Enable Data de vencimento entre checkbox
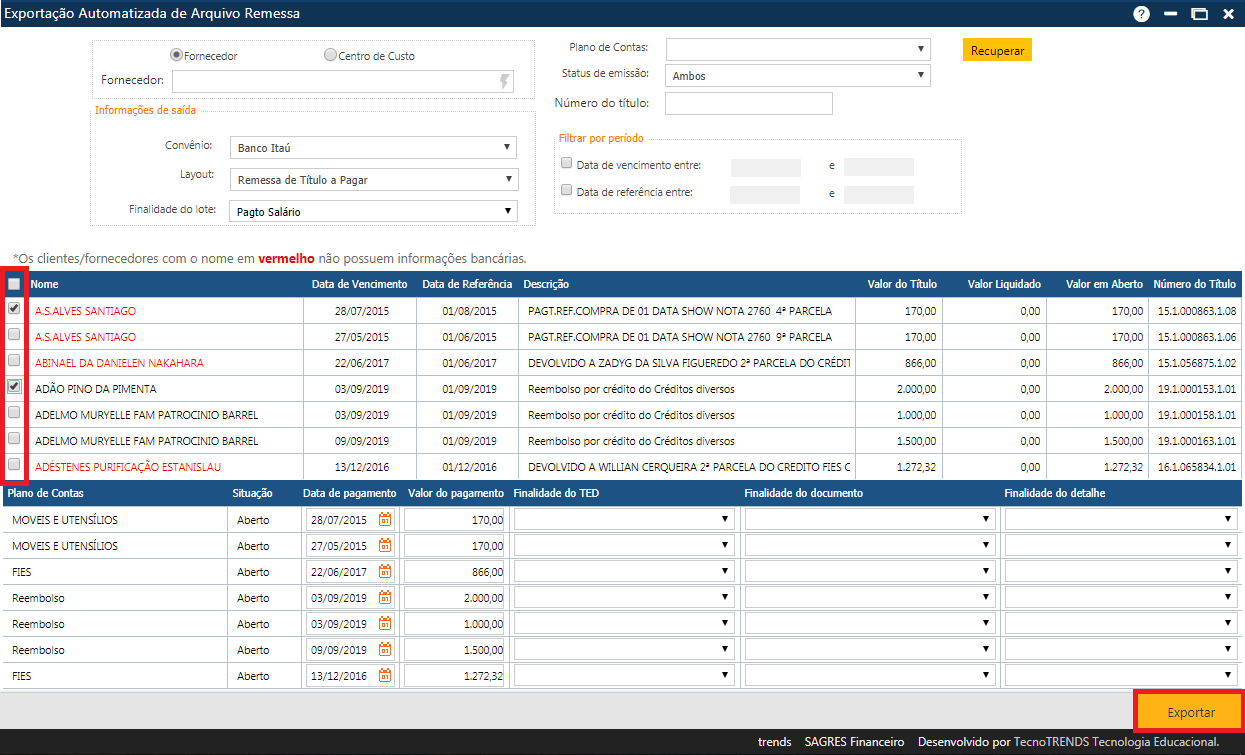This screenshot has width=1245, height=755. (567, 164)
